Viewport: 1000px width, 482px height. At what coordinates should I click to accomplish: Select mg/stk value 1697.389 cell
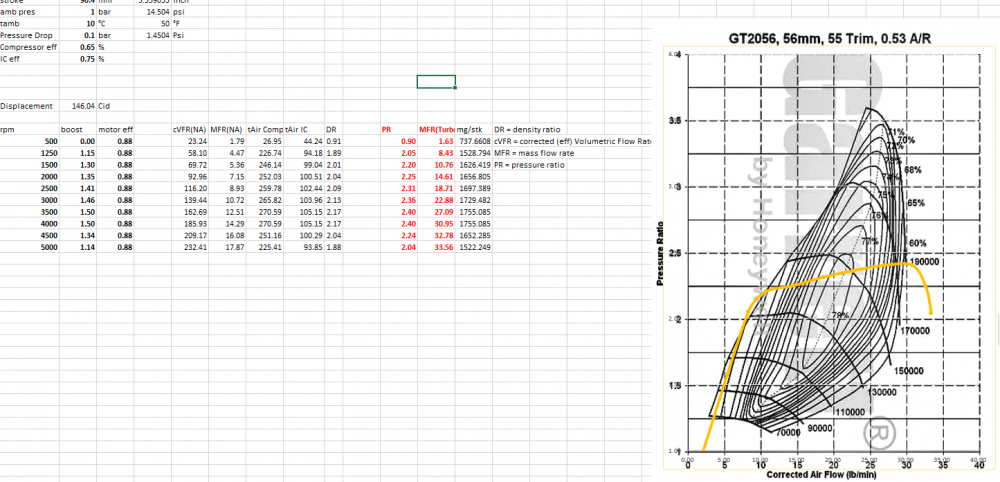pos(474,188)
